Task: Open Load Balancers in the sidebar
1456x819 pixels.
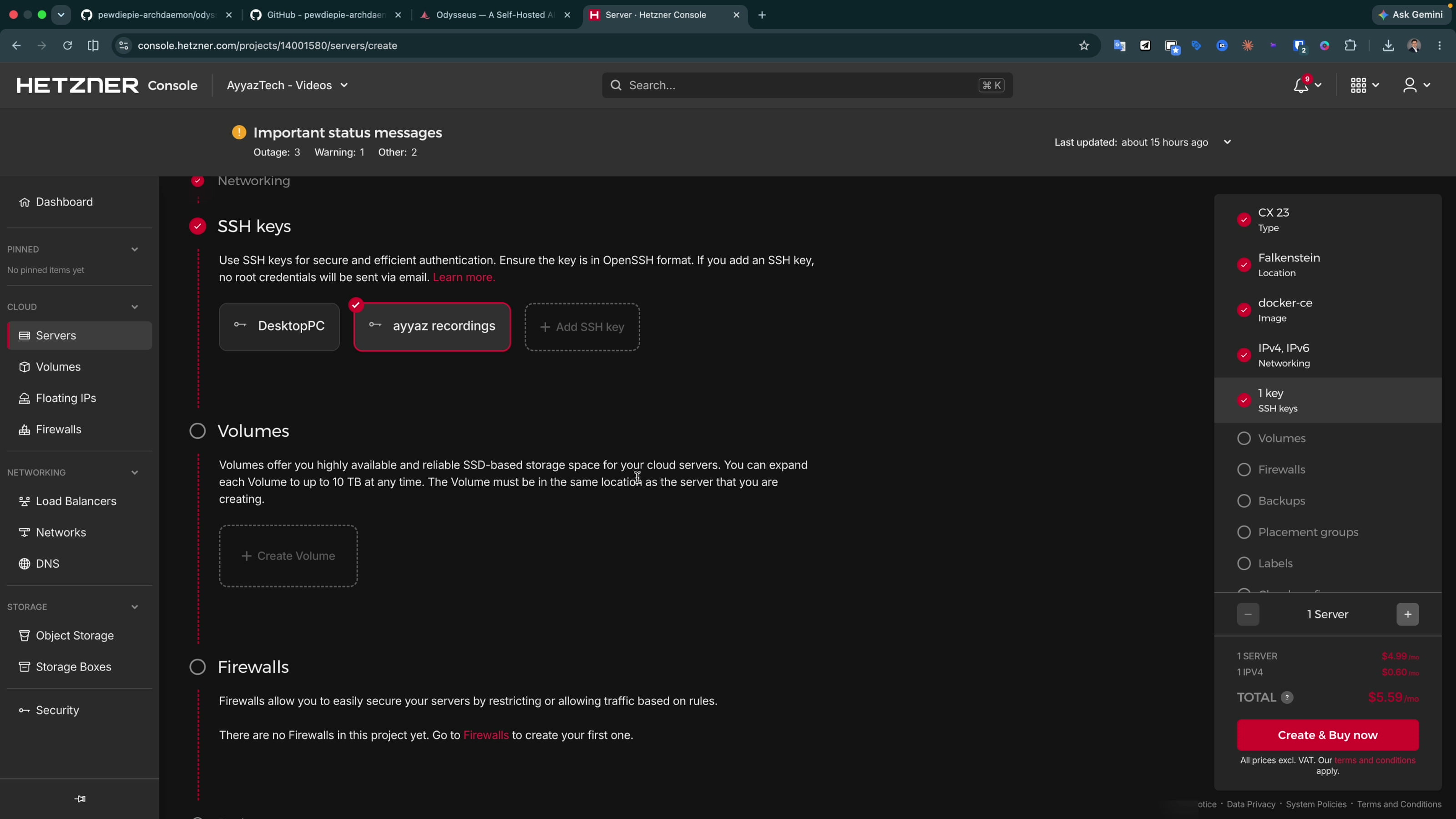Action: 80,501
